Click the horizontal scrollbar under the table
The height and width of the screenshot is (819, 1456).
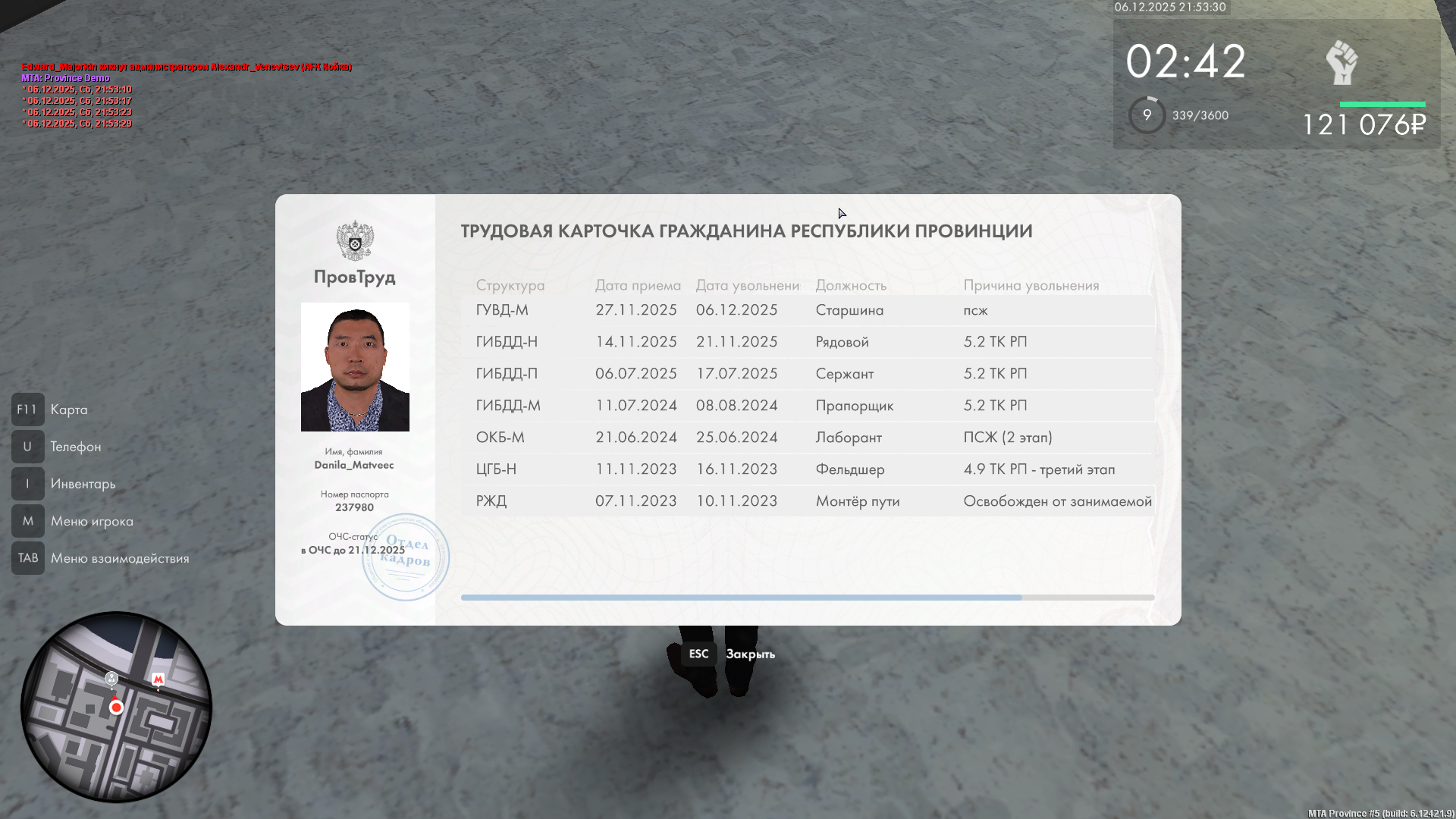tap(741, 598)
